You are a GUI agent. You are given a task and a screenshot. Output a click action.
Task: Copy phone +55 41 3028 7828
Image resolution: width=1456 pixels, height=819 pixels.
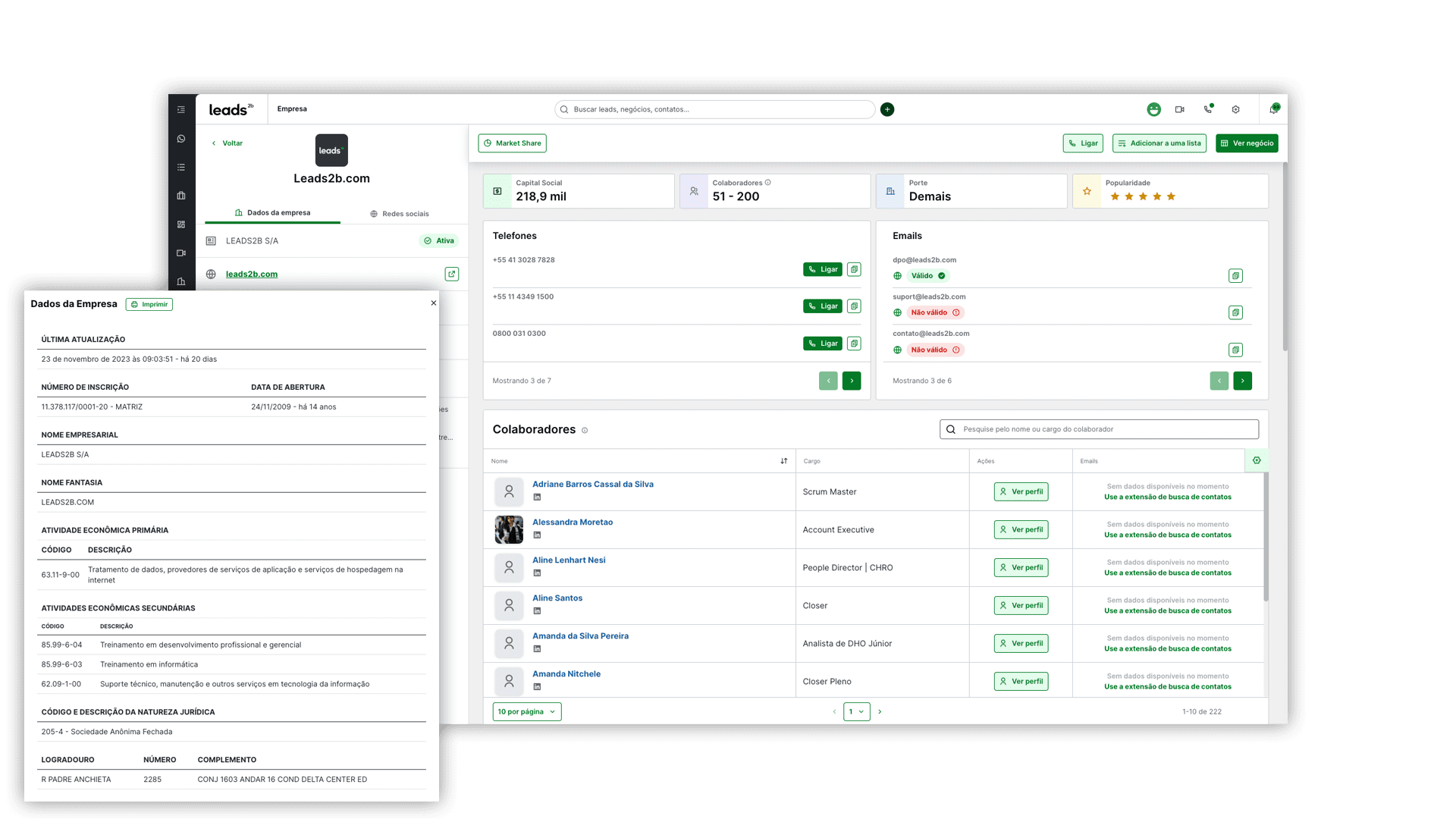pos(854,269)
